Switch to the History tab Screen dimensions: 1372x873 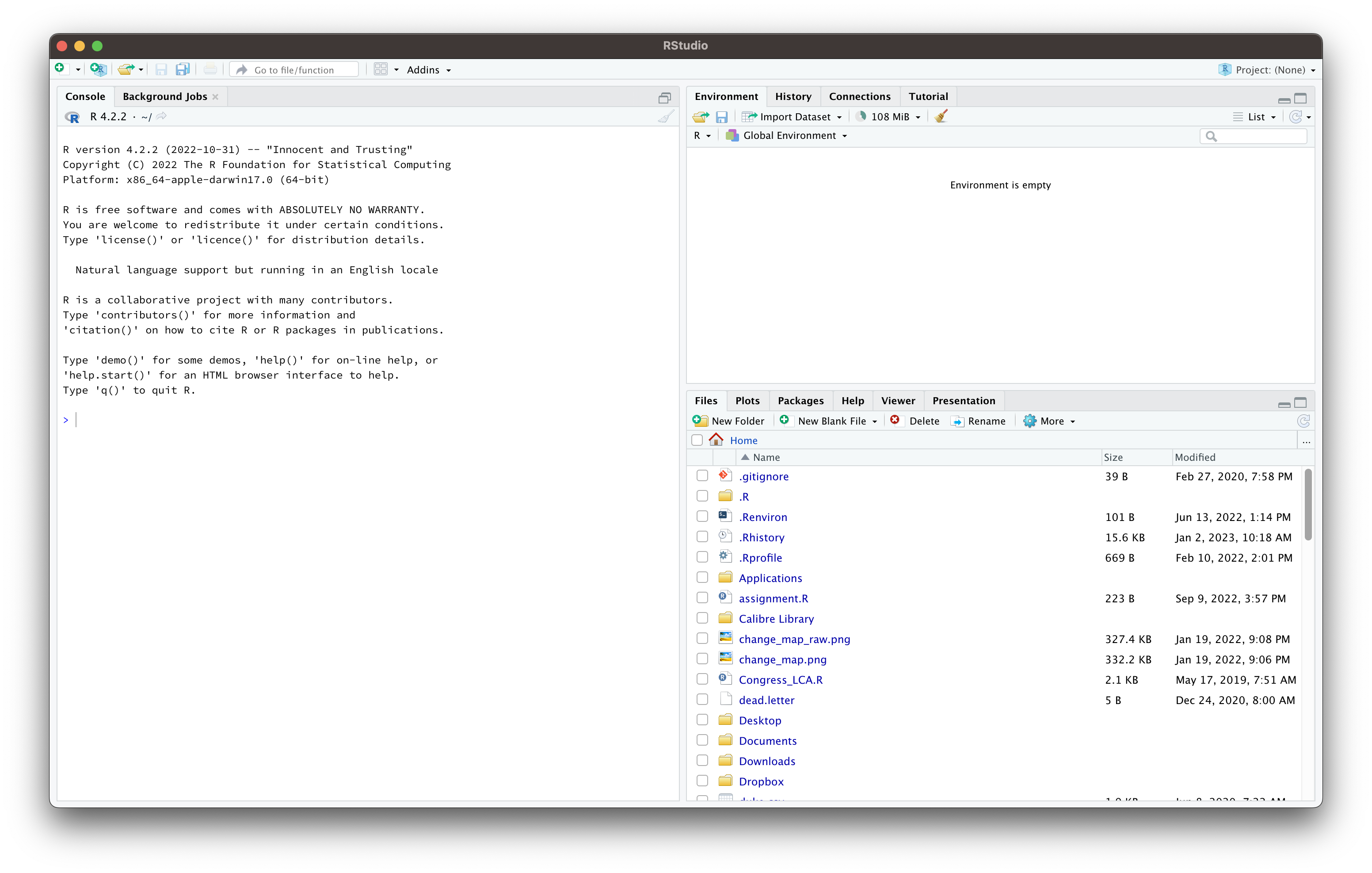coord(793,96)
